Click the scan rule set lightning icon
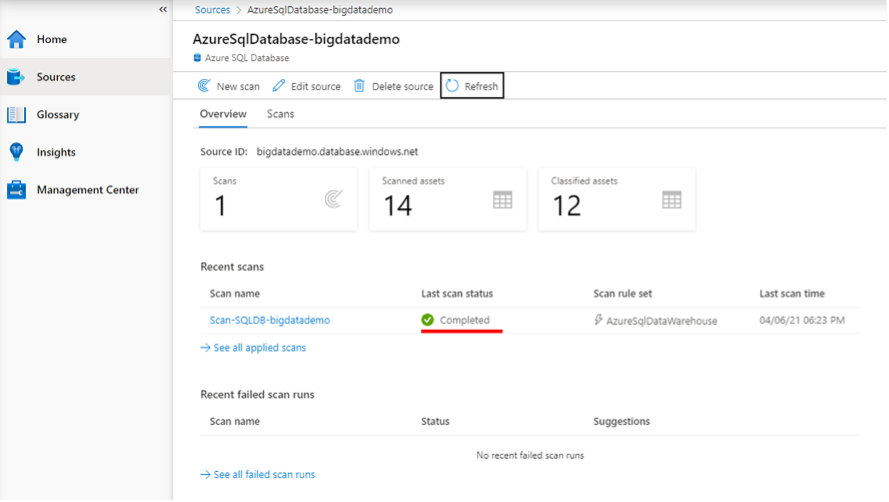 [x=598, y=320]
